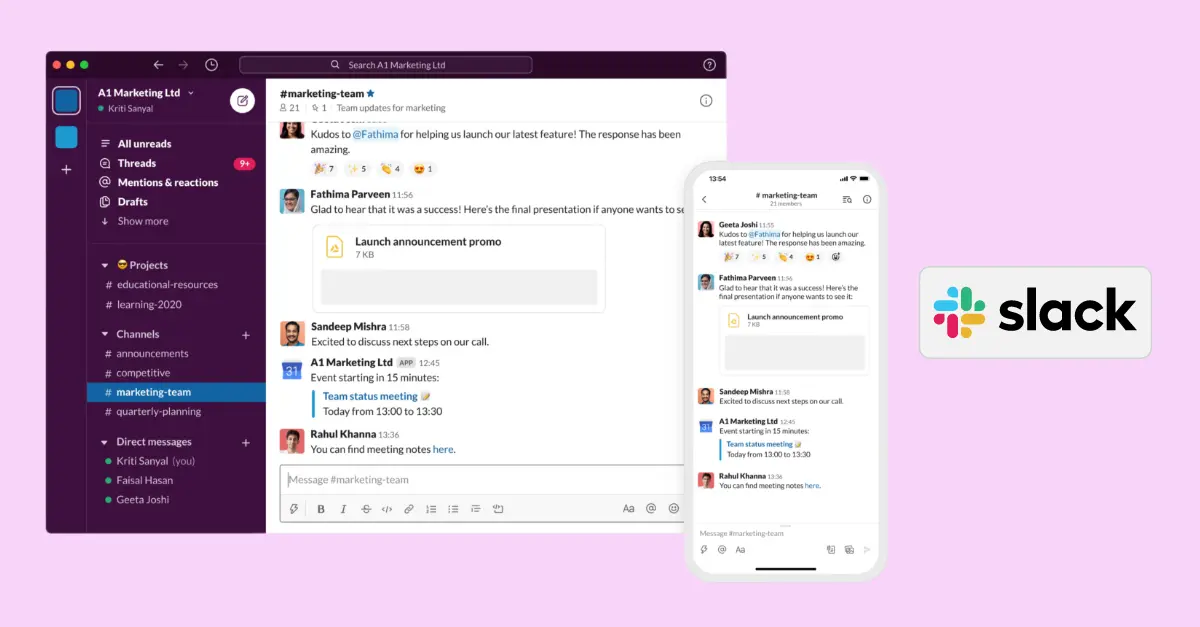This screenshot has width=1200, height=627.
Task: Select the italic formatting icon
Action: (343, 508)
